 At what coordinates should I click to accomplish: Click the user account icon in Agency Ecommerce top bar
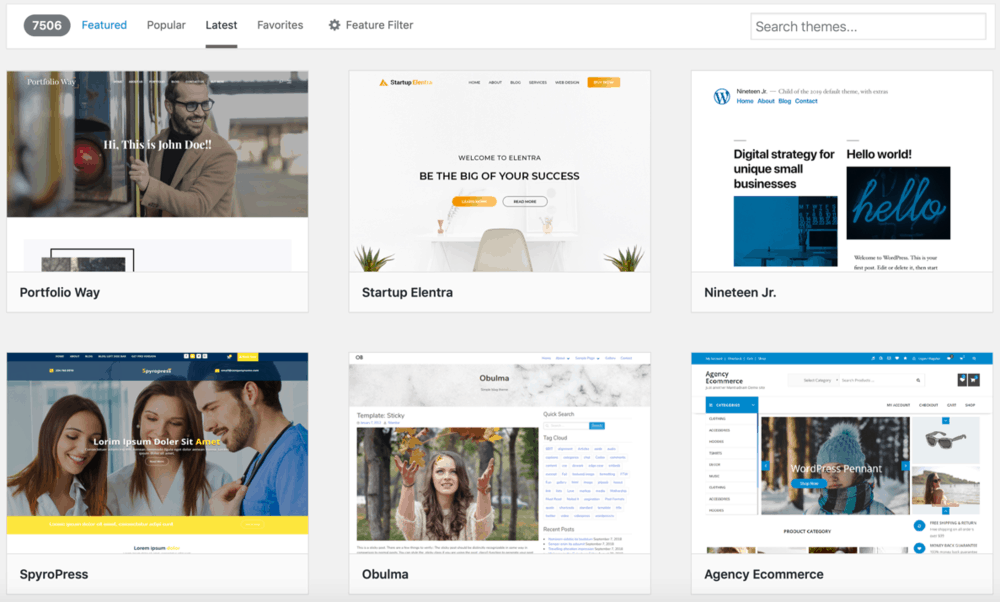pyautogui.click(x=915, y=359)
